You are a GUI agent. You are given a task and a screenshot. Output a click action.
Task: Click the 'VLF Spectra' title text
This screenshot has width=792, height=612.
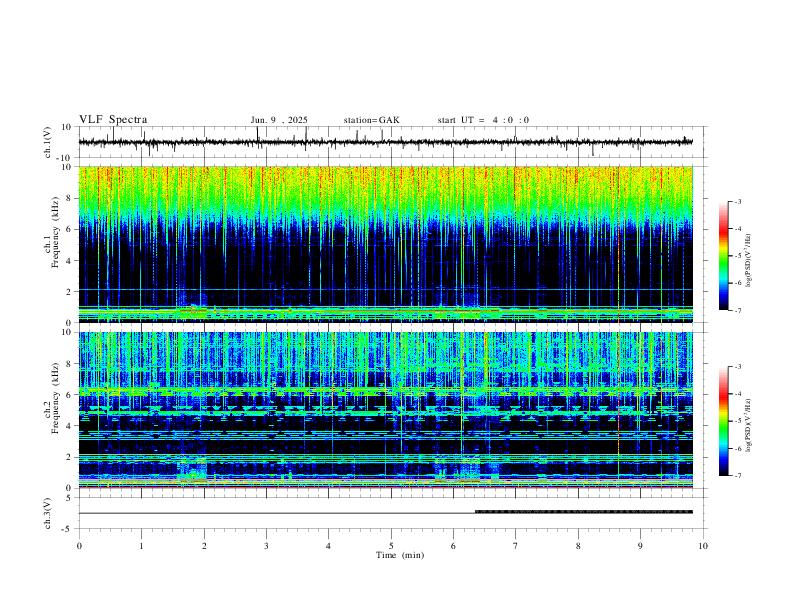(113, 120)
